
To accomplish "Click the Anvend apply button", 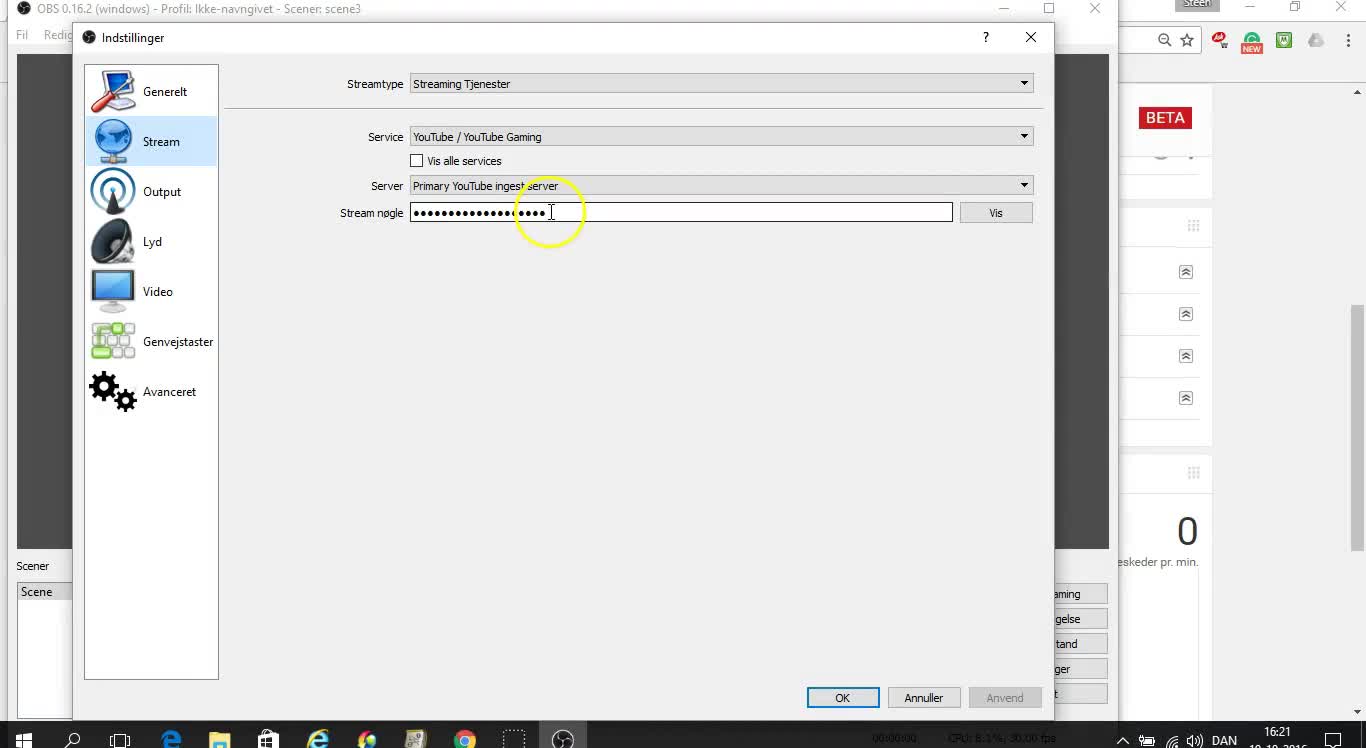I will (x=1005, y=698).
